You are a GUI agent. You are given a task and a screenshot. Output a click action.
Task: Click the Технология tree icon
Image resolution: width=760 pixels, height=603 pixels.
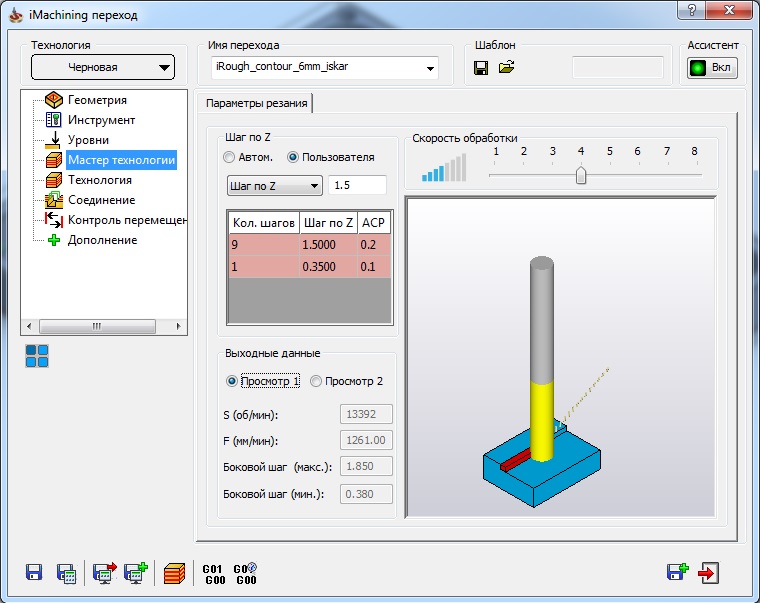(x=54, y=180)
